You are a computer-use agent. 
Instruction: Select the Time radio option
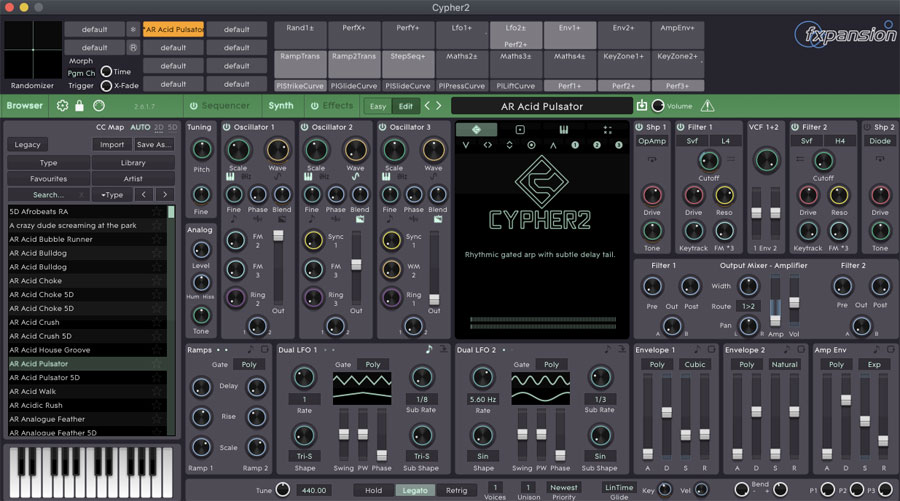tap(106, 72)
